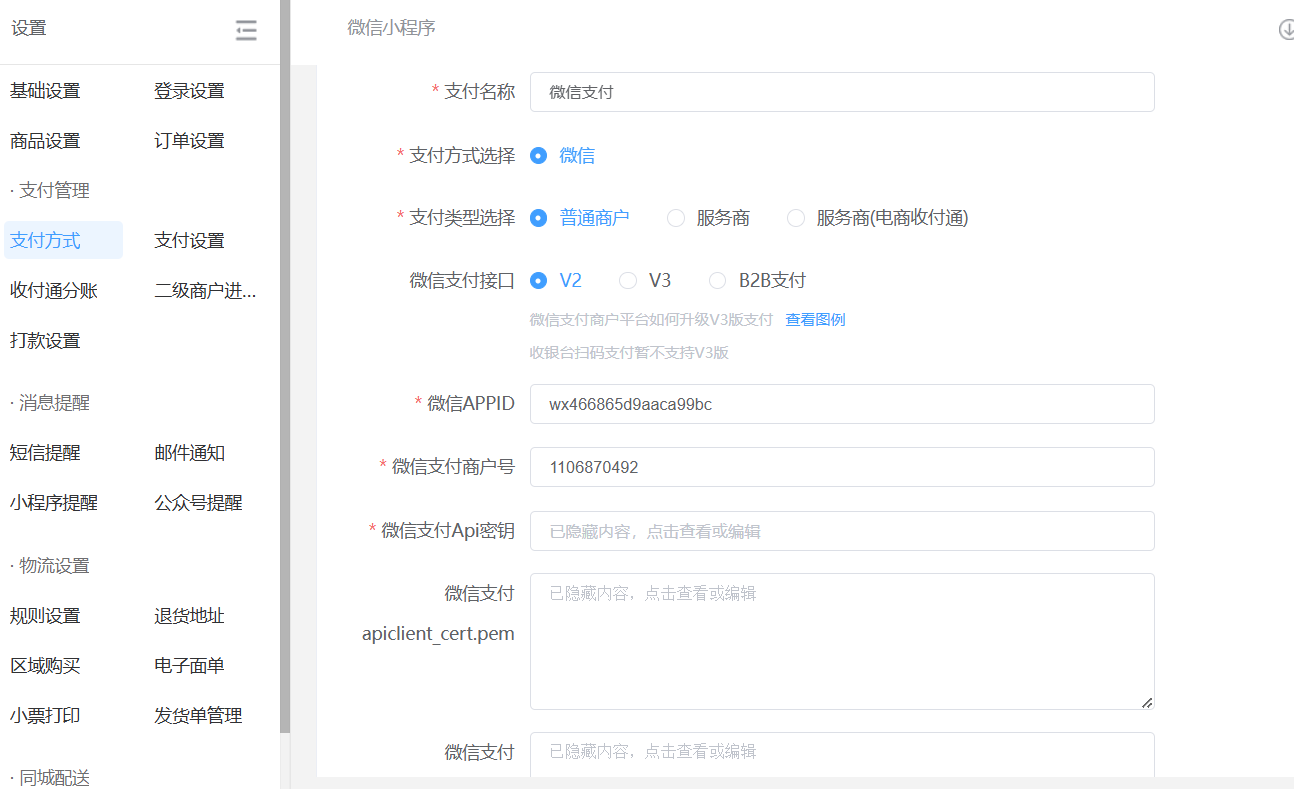Open 发货单管理 menu item
The width and height of the screenshot is (1294, 789).
198,716
